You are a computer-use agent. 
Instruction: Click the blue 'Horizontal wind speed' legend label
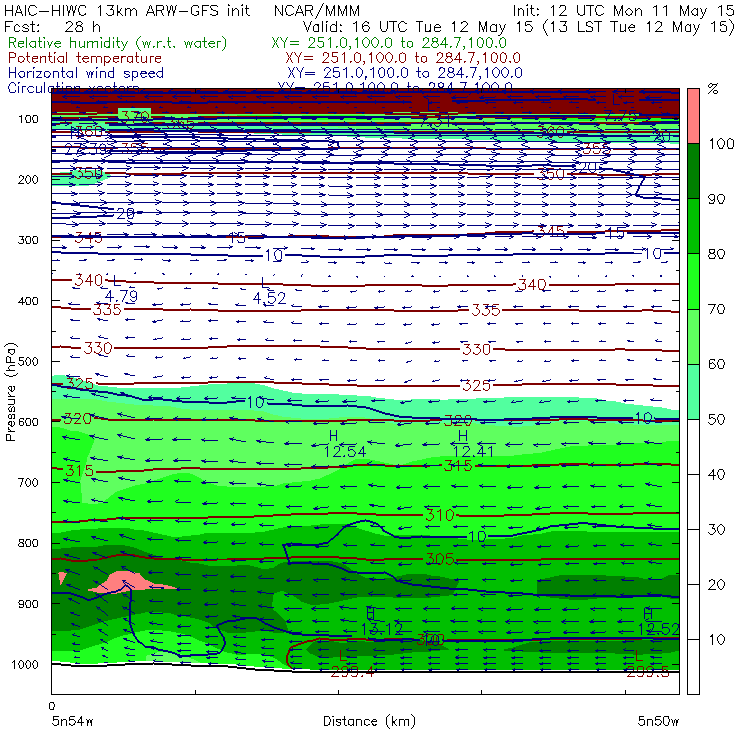(x=86, y=73)
